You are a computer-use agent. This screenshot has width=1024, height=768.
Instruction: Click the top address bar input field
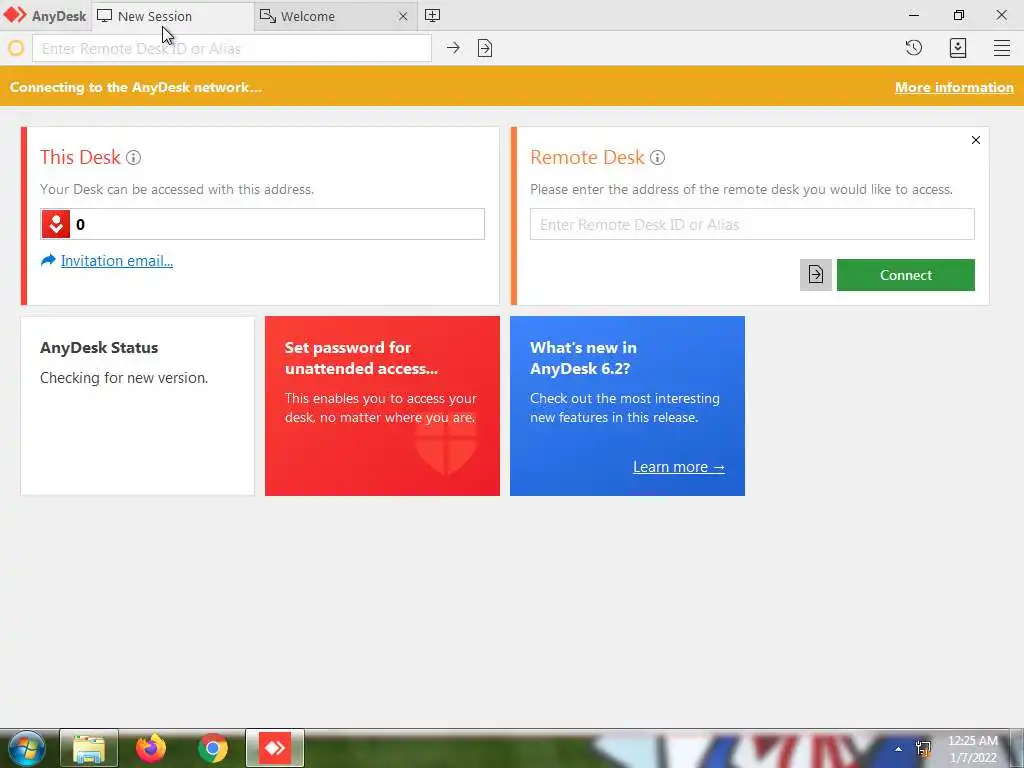coord(232,48)
